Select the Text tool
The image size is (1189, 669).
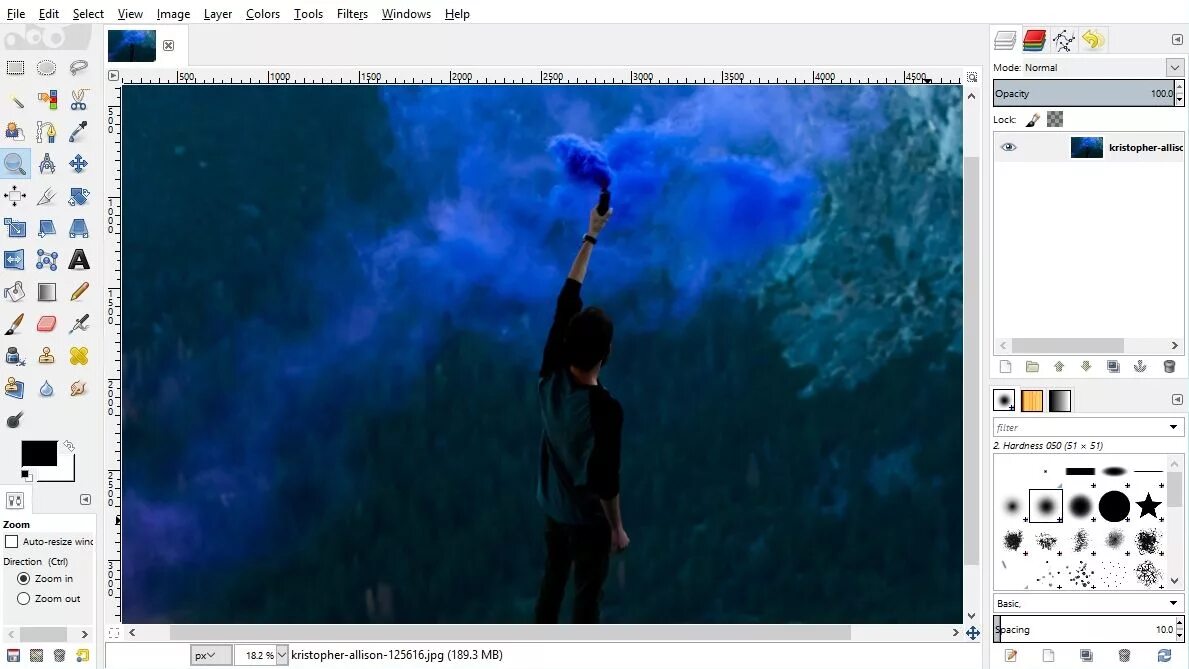(78, 260)
